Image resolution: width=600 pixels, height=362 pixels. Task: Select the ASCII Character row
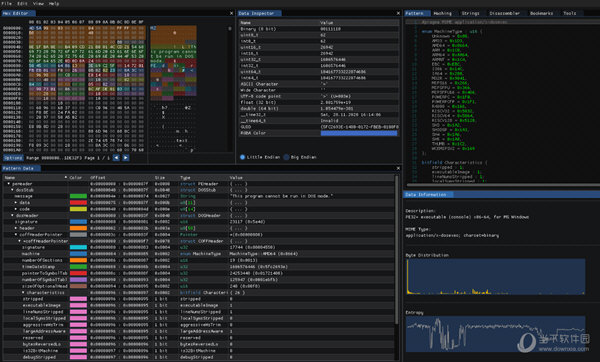[319, 84]
